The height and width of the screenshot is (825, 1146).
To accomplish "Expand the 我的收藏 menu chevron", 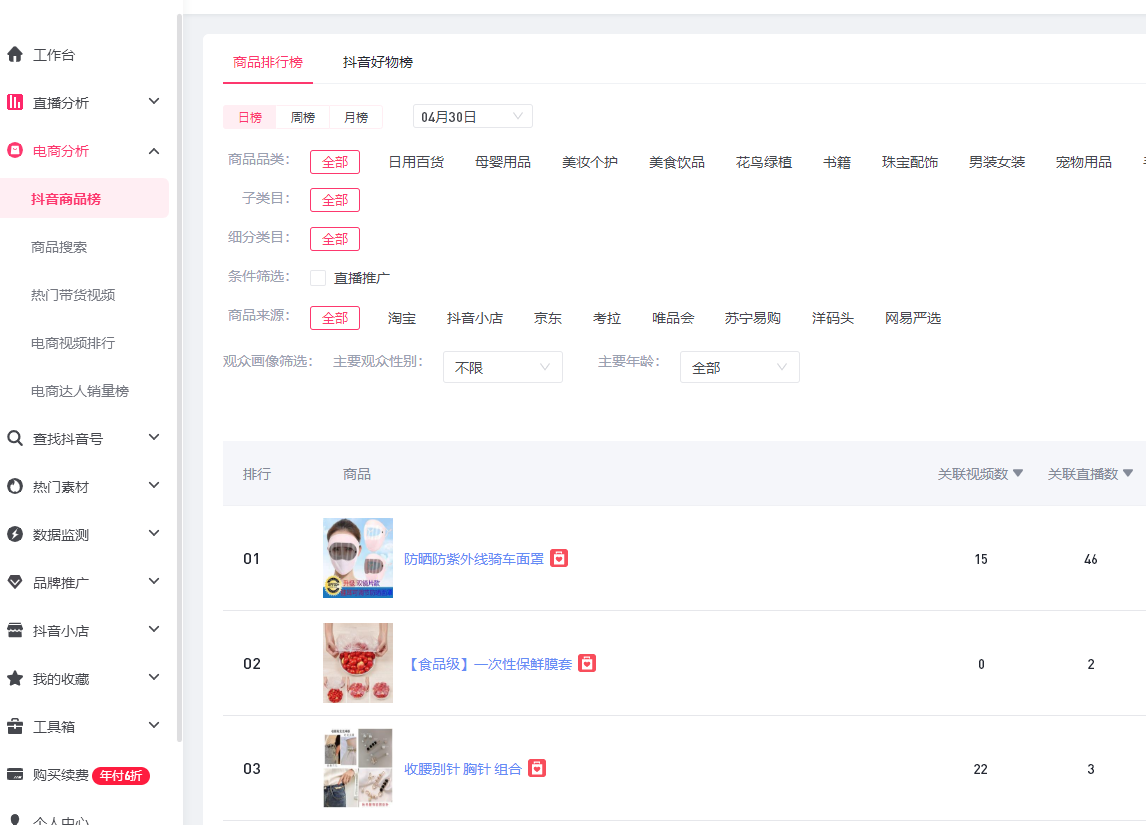I will (153, 677).
